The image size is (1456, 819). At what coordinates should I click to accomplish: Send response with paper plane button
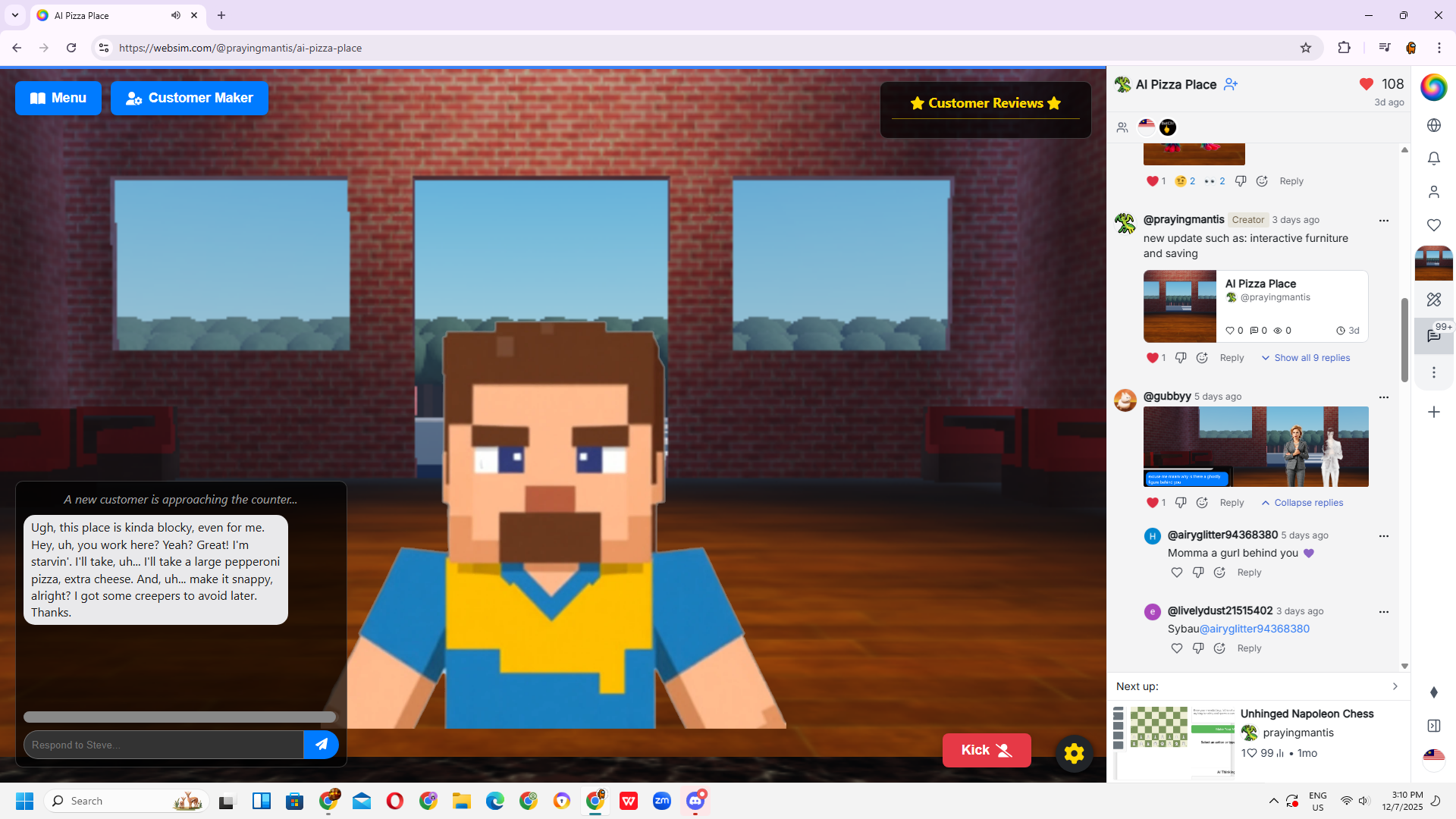[322, 745]
